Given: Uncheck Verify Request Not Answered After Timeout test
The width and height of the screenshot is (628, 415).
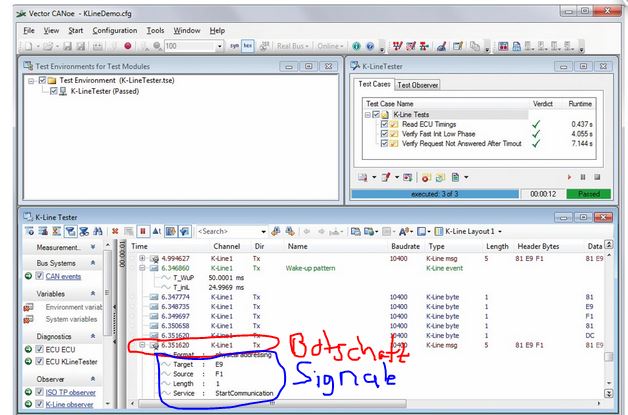Looking at the screenshot, I should pyautogui.click(x=384, y=143).
